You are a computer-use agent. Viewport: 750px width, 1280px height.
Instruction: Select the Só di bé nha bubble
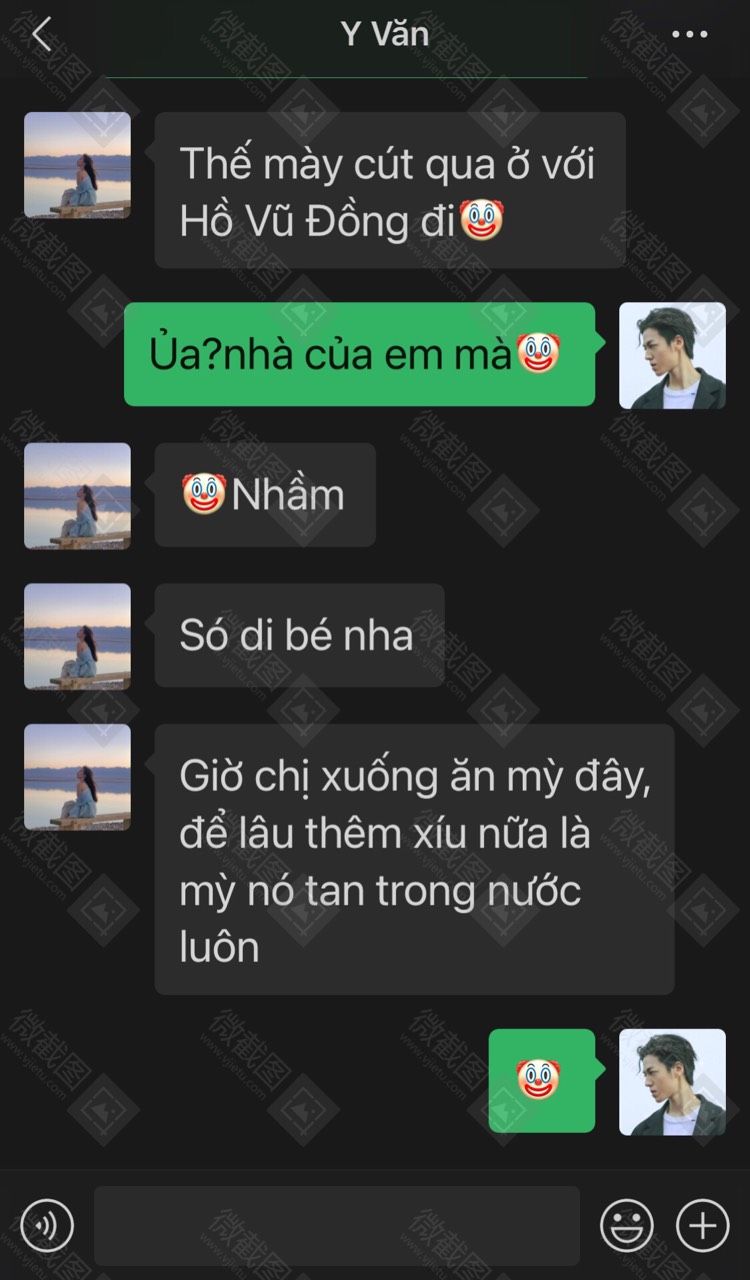pyautogui.click(x=299, y=635)
